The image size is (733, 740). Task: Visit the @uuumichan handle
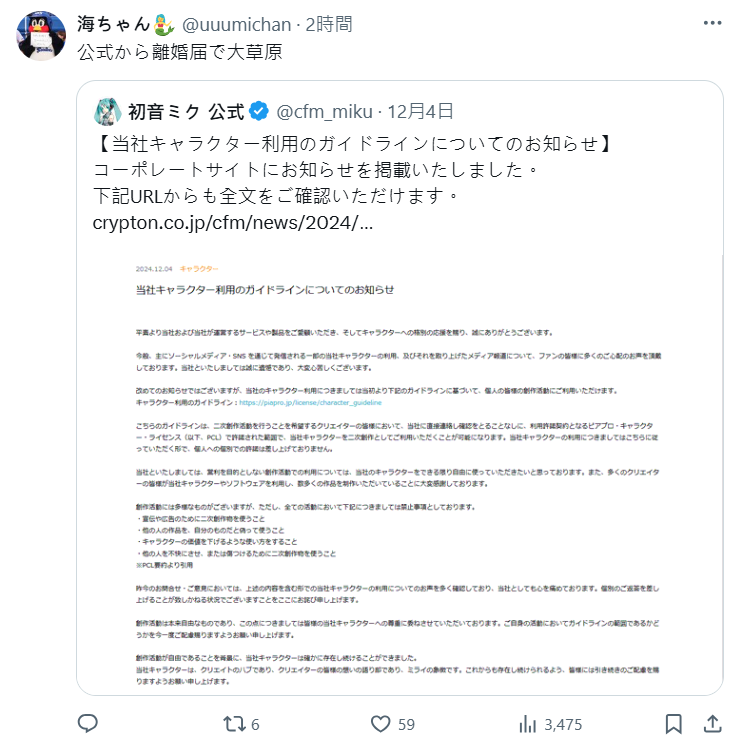pyautogui.click(x=236, y=25)
